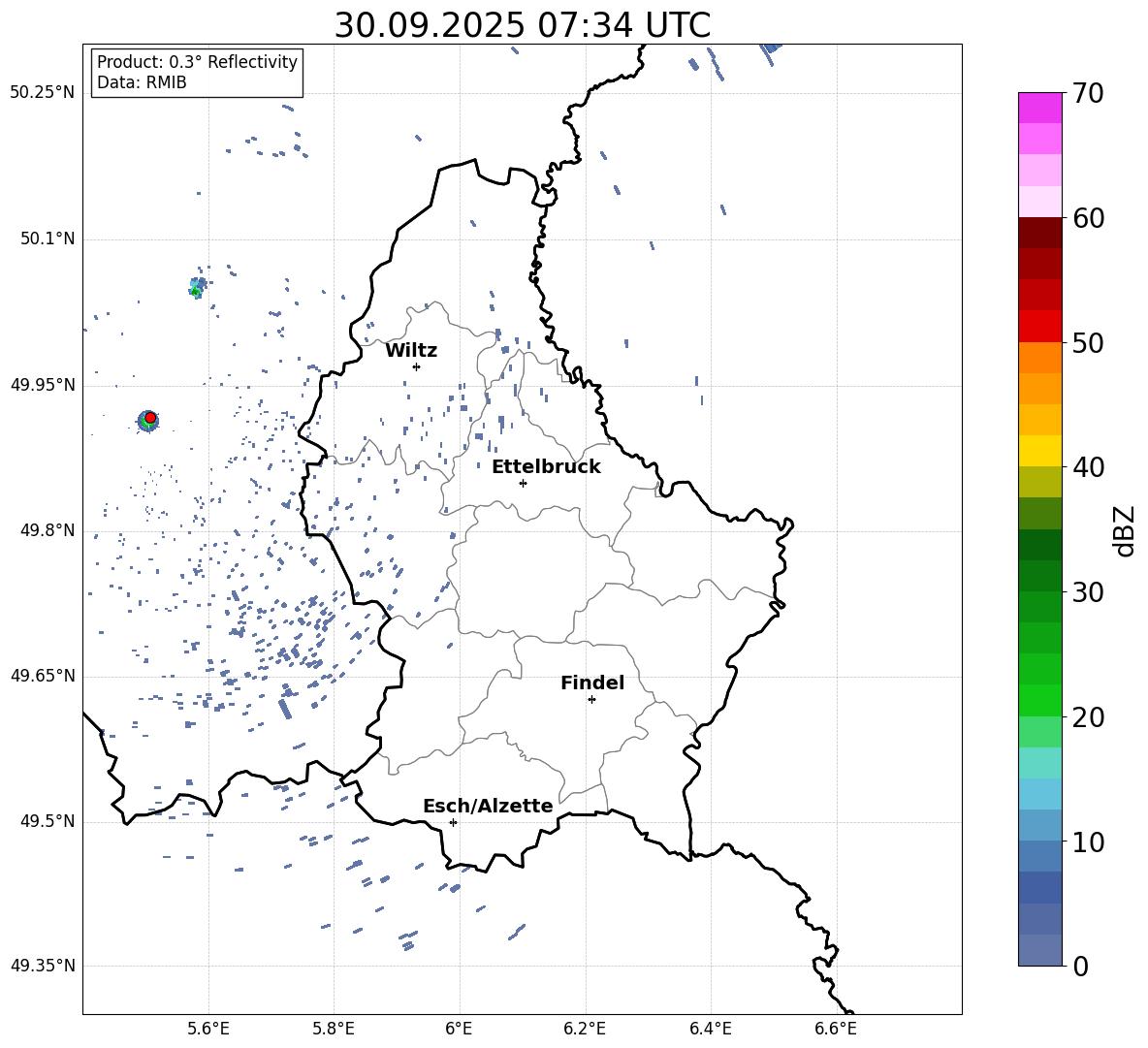Viewport: 1148px width, 1048px height.
Task: Click the 20 dBZ colorbar label
Action: 1087,716
